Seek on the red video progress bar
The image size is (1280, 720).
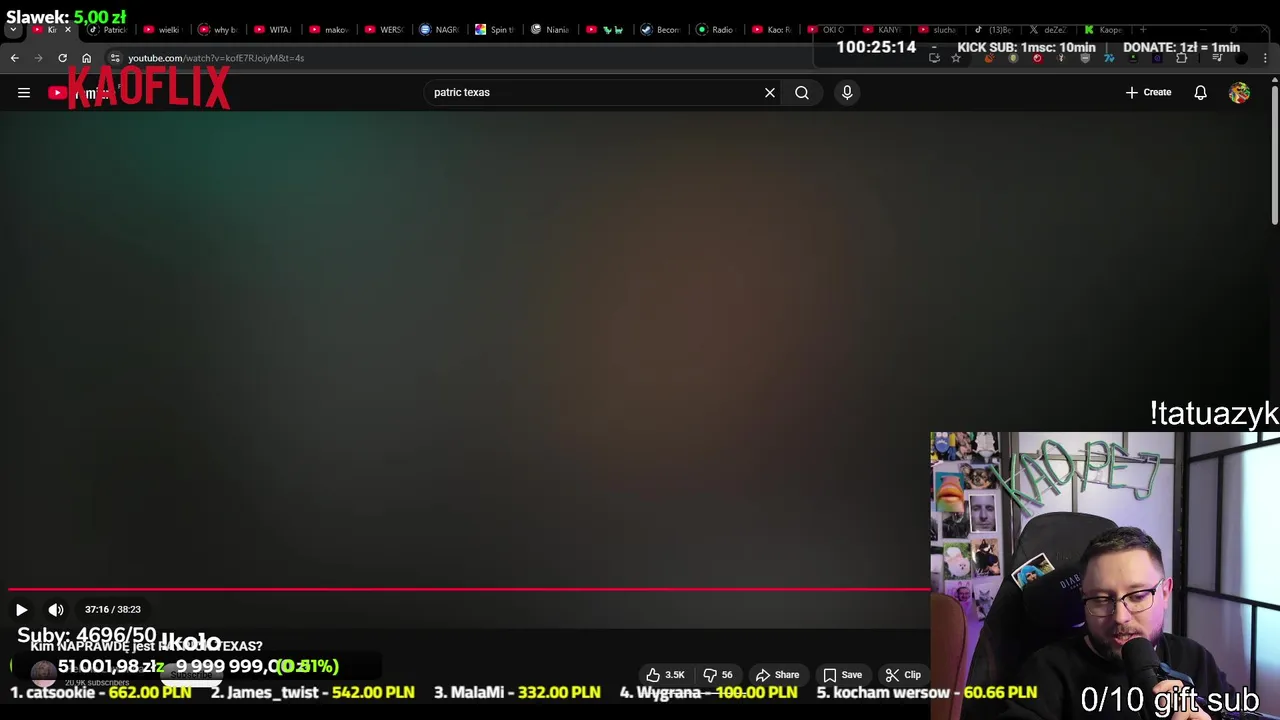coord(468,589)
